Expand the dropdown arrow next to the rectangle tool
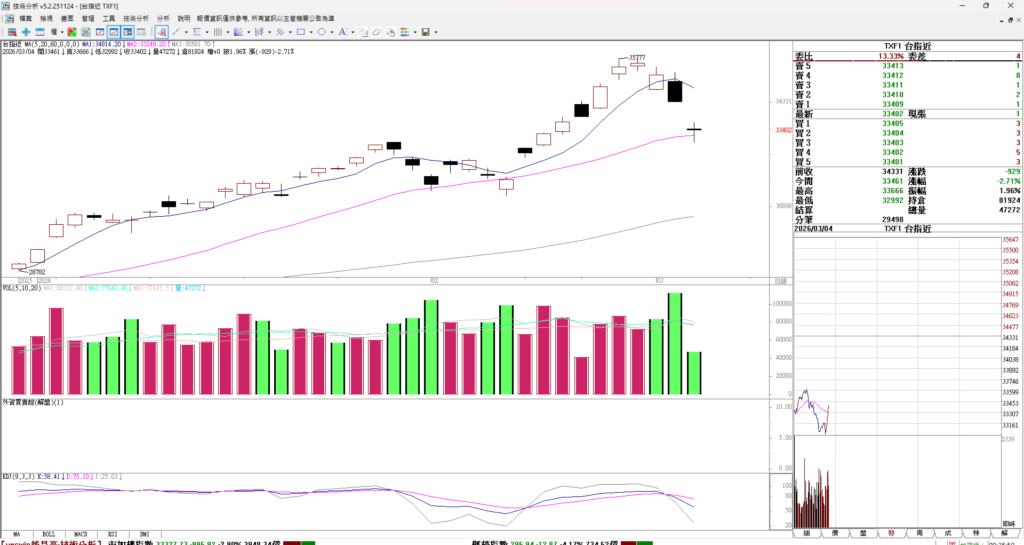Viewport: 1024px width, 545px height. (x=311, y=32)
